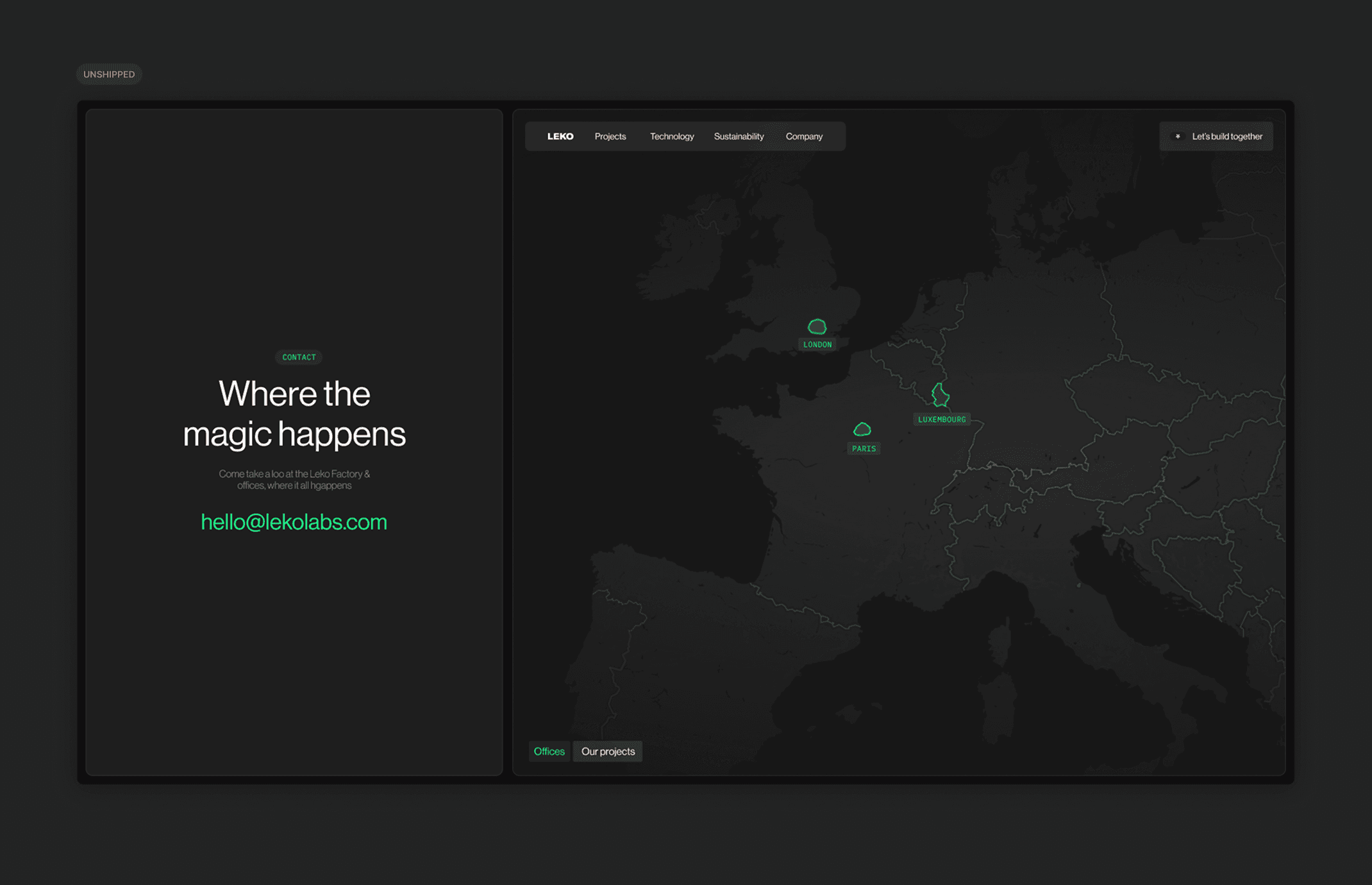Viewport: 1372px width, 885px height.
Task: Open the Sustainability navigation menu
Action: point(739,137)
